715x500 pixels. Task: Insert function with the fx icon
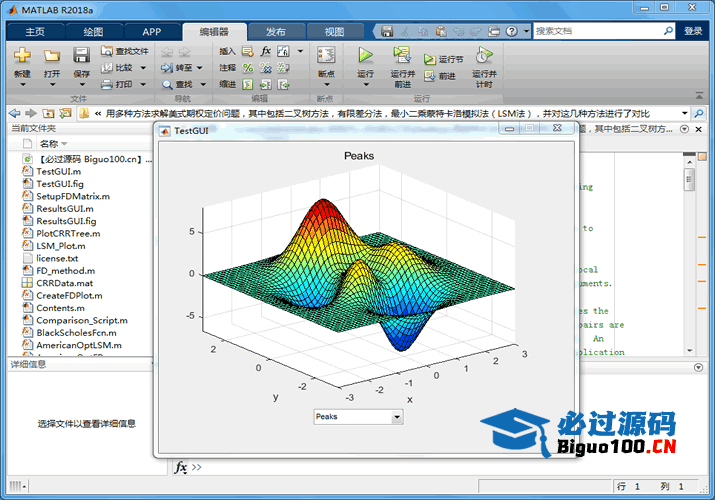[x=265, y=51]
